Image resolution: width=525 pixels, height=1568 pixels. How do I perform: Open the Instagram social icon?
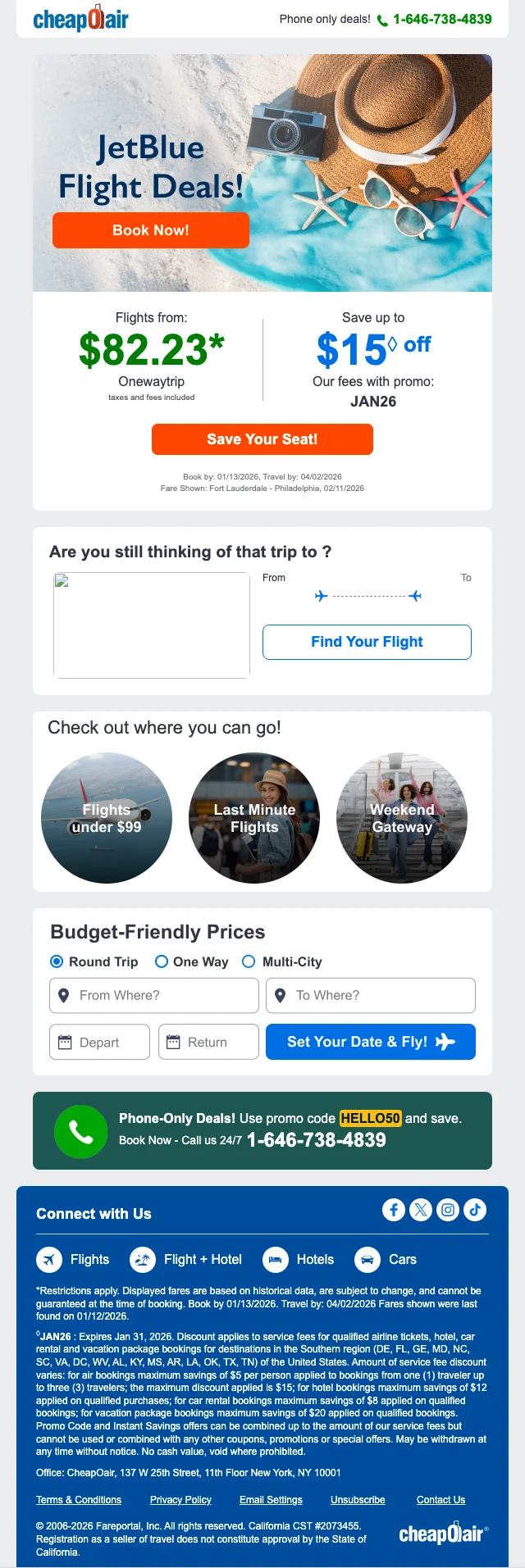tap(448, 1210)
